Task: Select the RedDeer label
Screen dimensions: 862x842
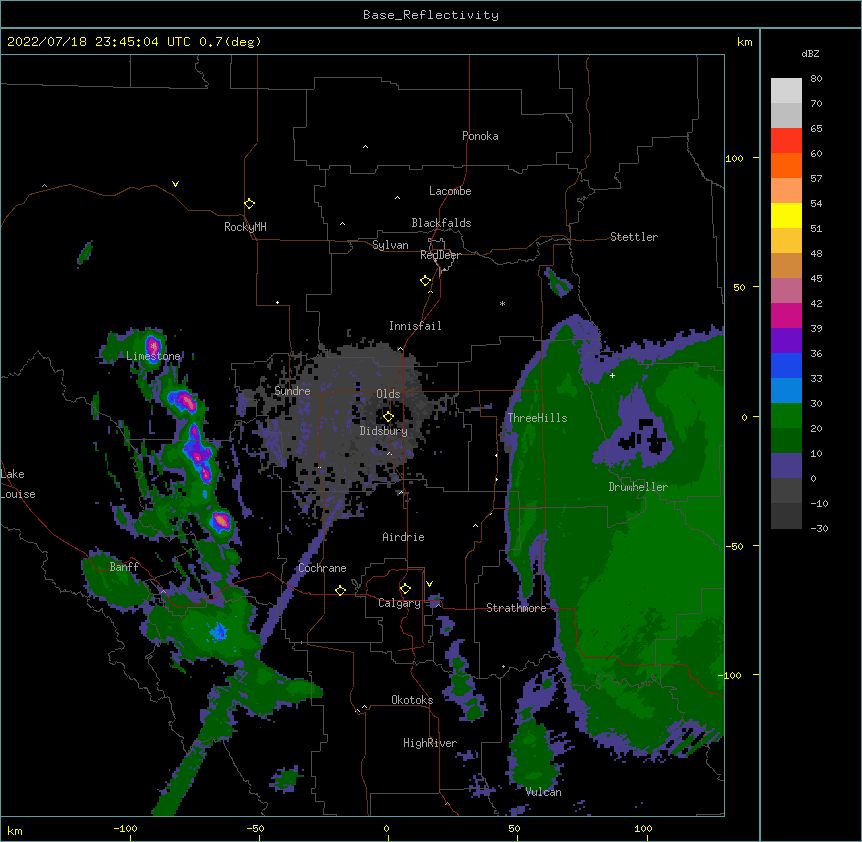Action: [440, 255]
